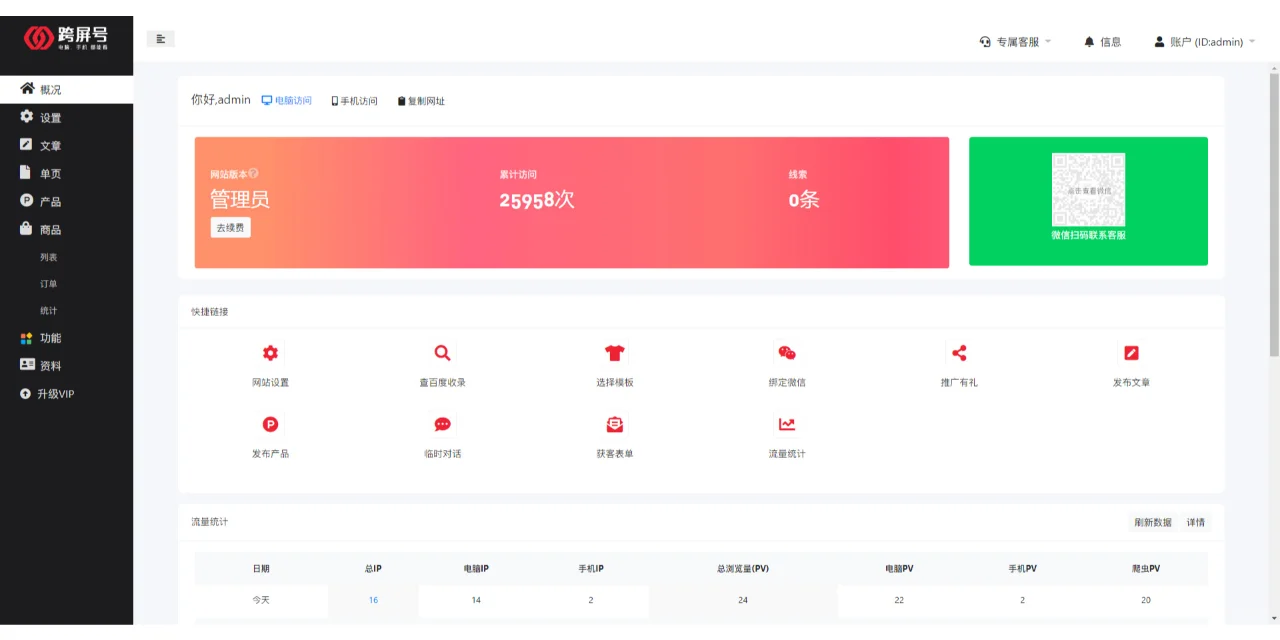Open the 升级VIP menu item

(47, 393)
